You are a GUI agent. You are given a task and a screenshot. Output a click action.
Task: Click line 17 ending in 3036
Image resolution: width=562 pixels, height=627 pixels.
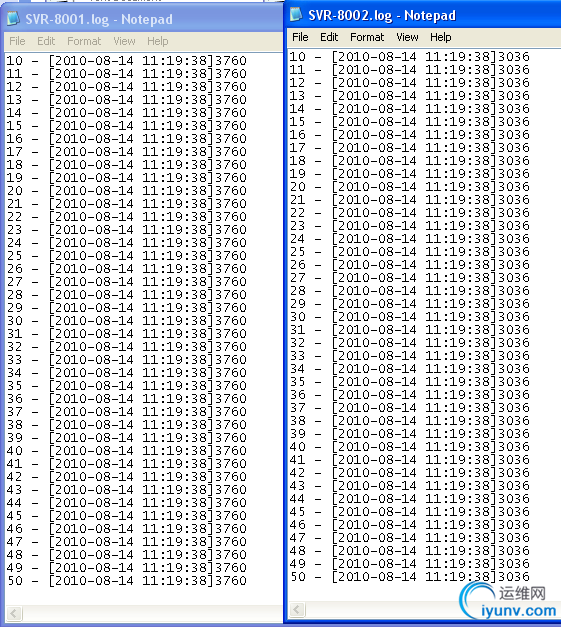[410, 148]
